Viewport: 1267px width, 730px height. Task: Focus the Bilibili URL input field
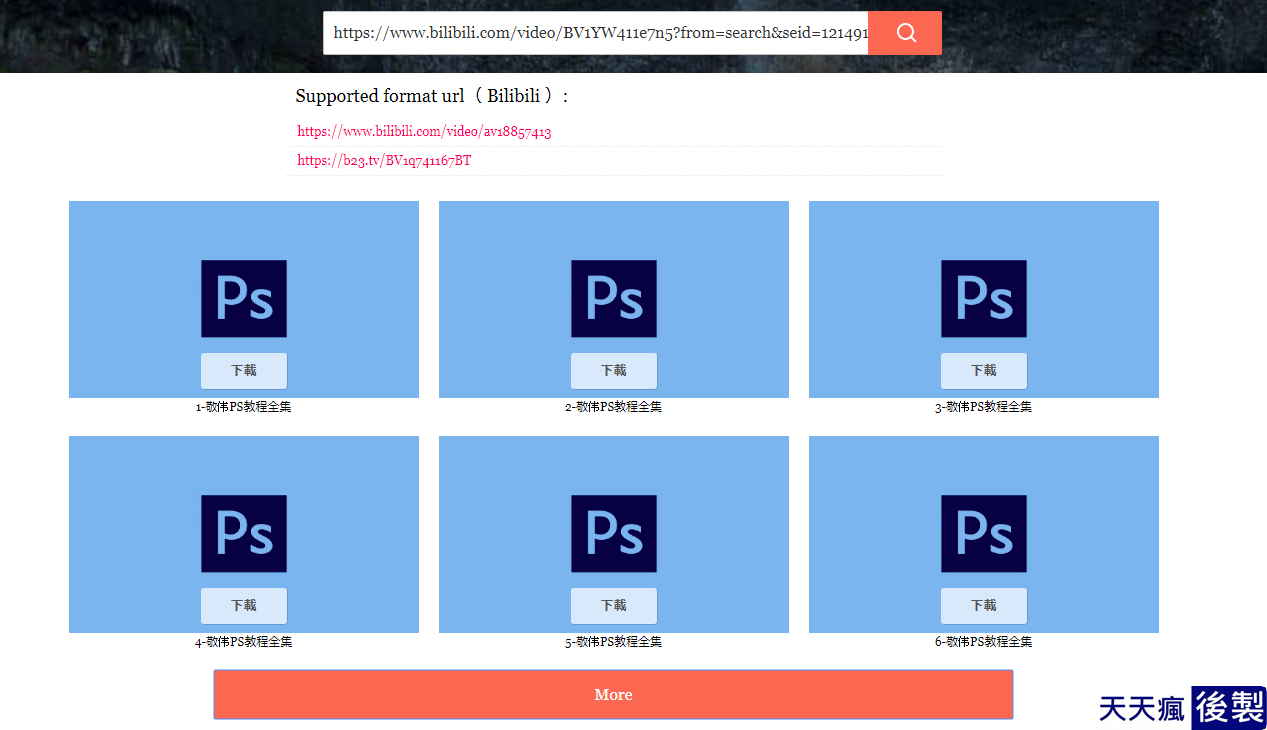click(x=596, y=33)
